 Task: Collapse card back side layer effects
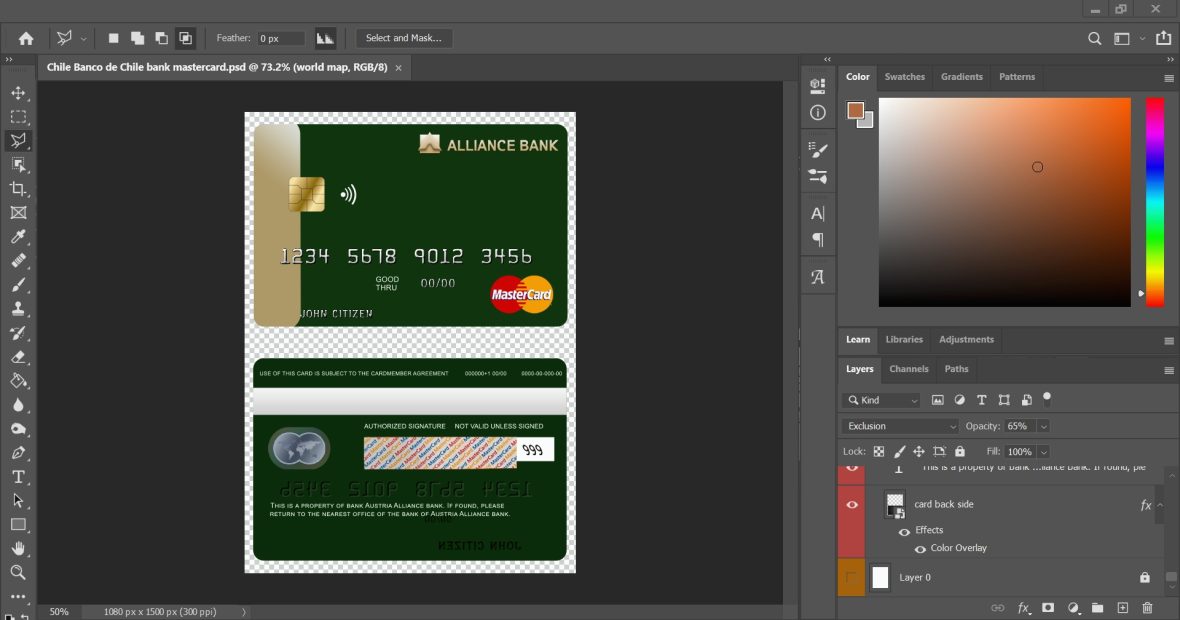1160,505
